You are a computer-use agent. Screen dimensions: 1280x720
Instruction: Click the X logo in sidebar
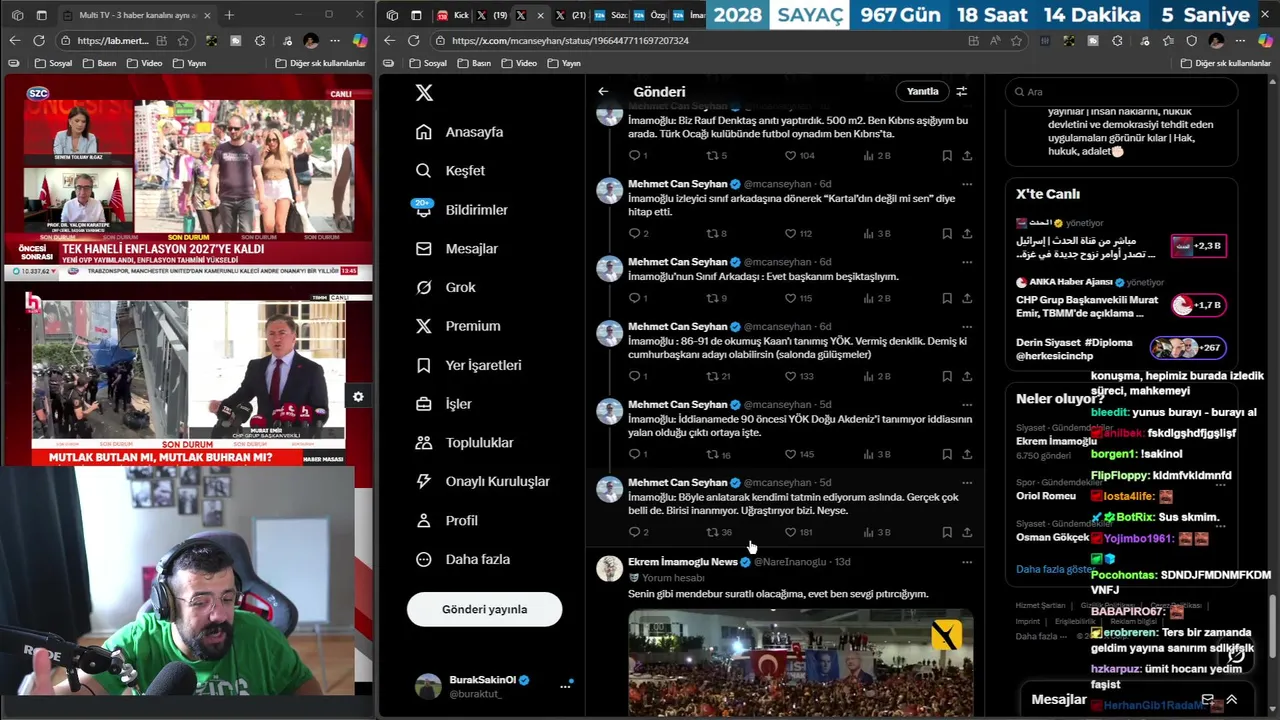(424, 92)
